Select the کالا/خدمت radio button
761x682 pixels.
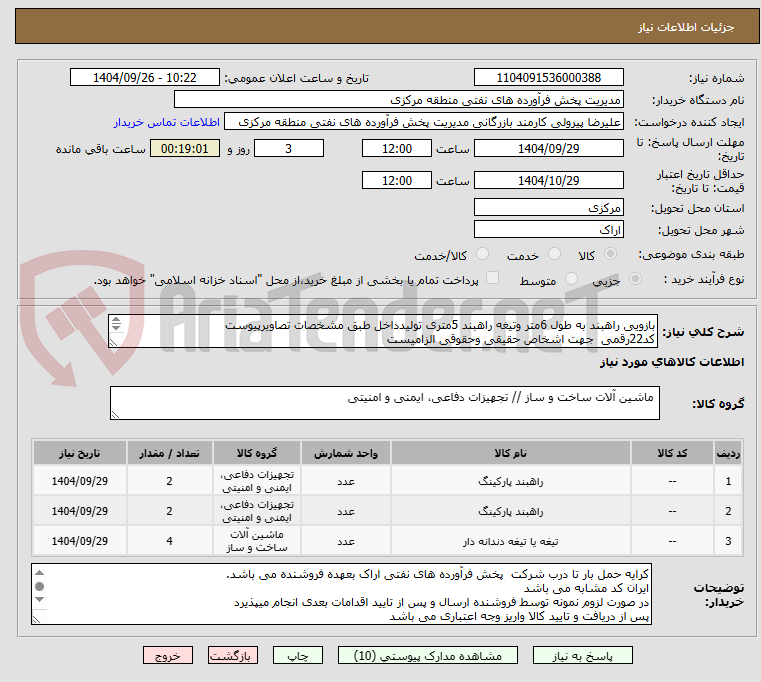click(x=482, y=254)
